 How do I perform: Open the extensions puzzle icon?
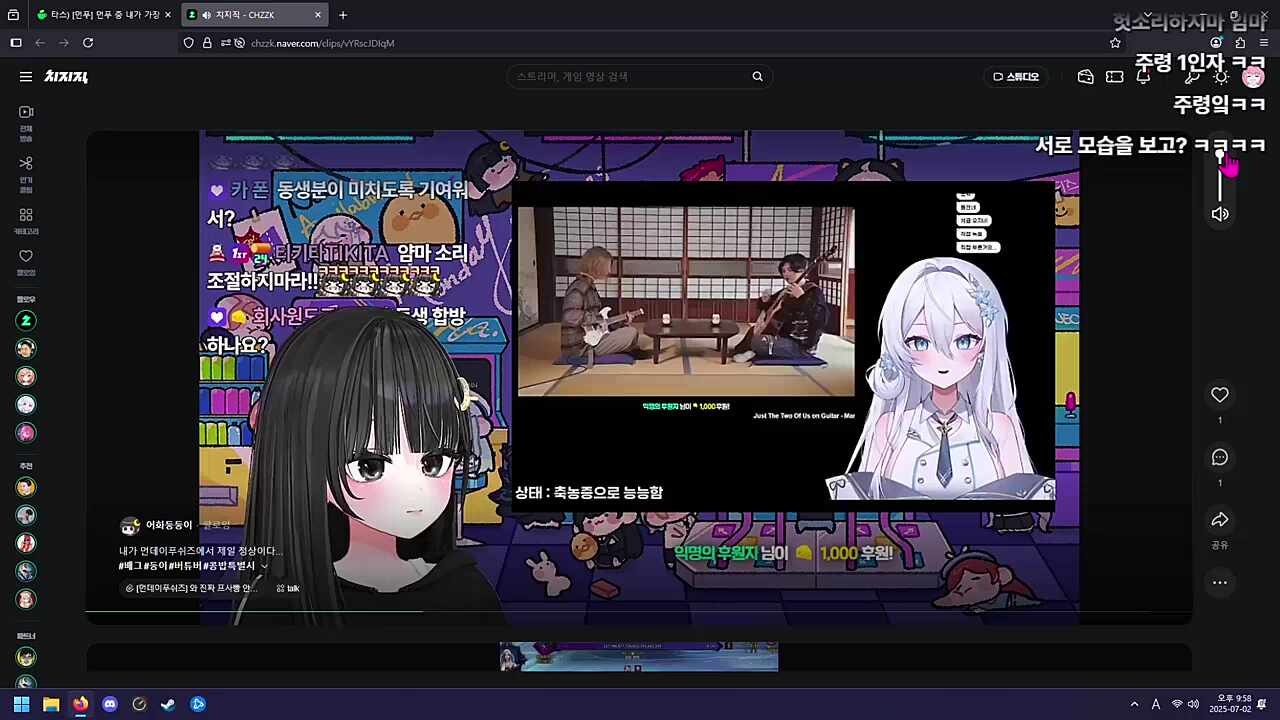[1240, 43]
